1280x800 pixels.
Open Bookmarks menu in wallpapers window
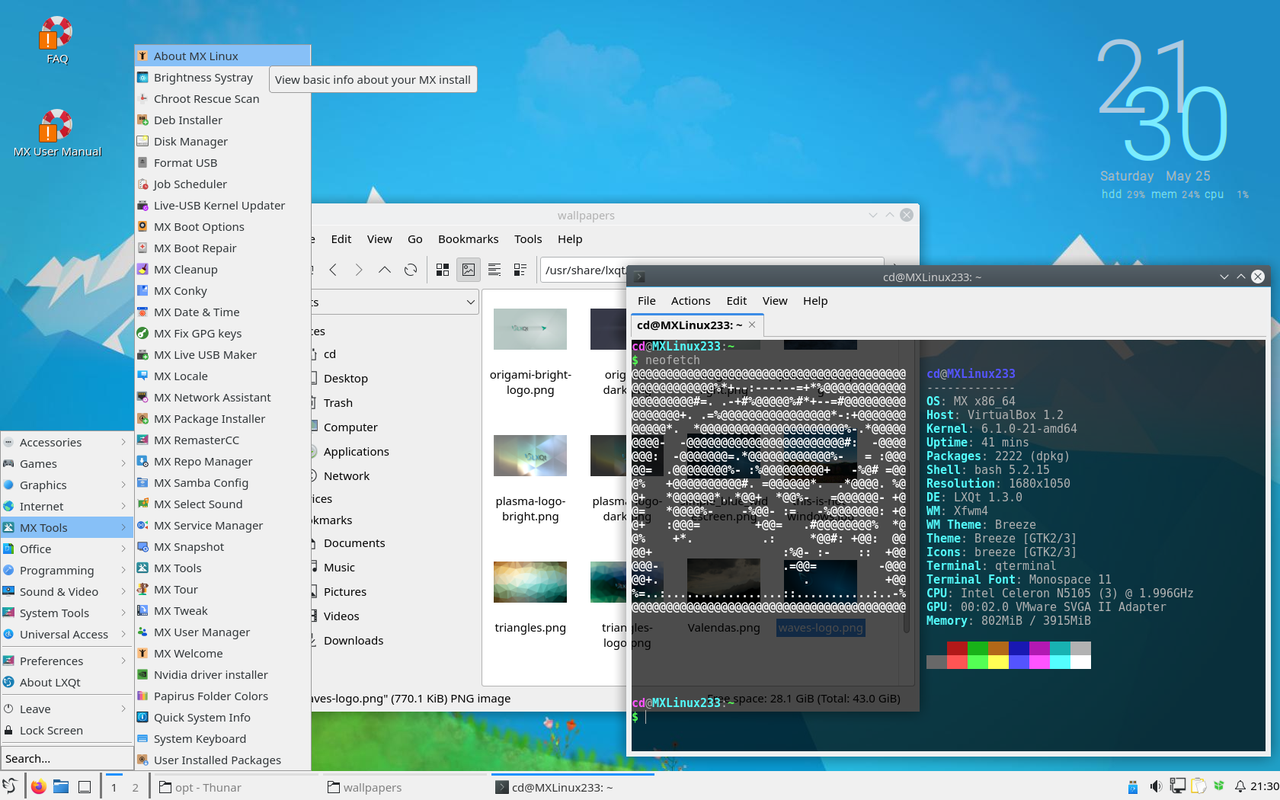(x=468, y=239)
